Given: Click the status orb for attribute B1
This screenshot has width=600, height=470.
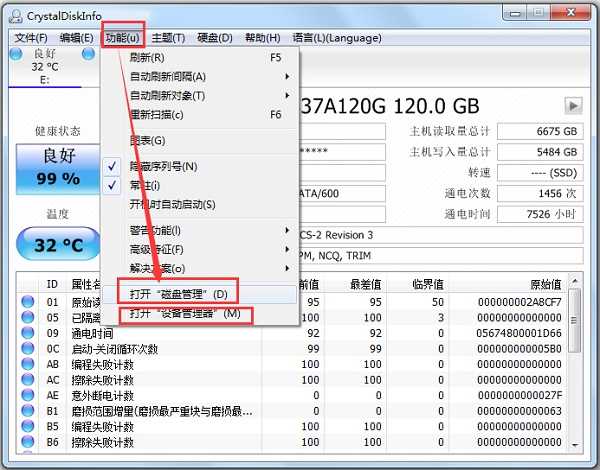Looking at the screenshot, I should click(x=28, y=411).
